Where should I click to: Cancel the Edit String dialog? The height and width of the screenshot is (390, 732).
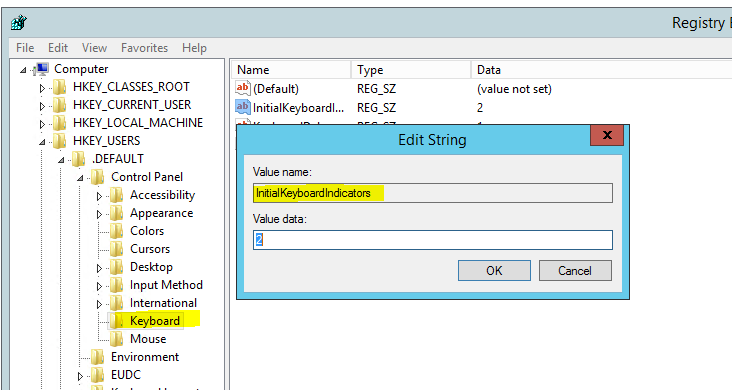[x=575, y=270]
